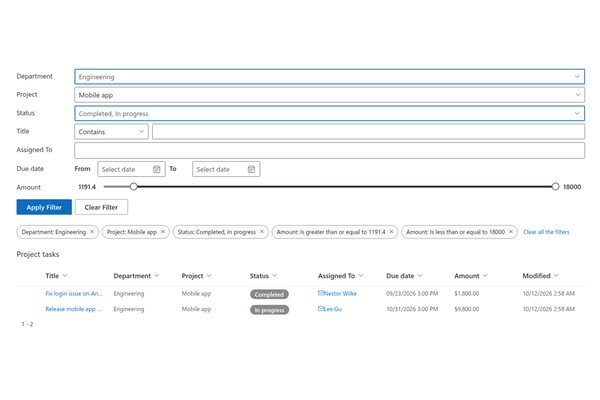Open the Assigned To column header menu
This screenshot has height=400, width=600.
tap(341, 276)
